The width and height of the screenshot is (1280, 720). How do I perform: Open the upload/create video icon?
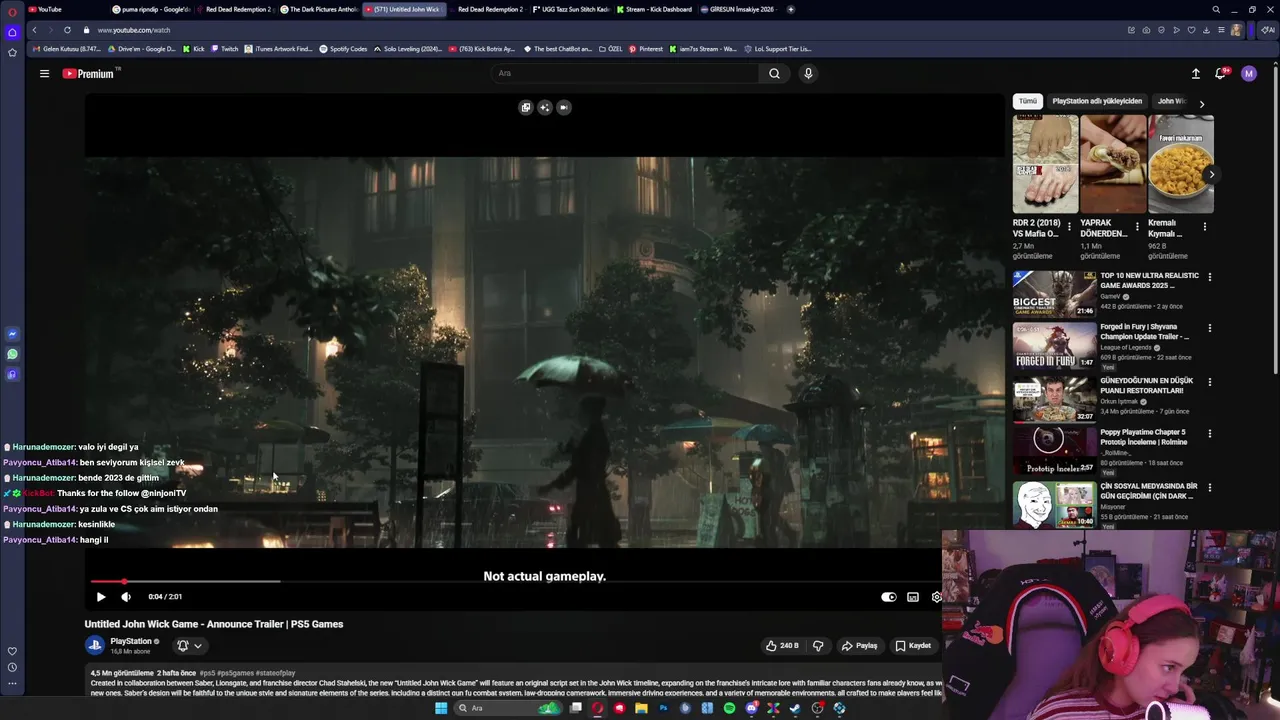pyautogui.click(x=1196, y=73)
